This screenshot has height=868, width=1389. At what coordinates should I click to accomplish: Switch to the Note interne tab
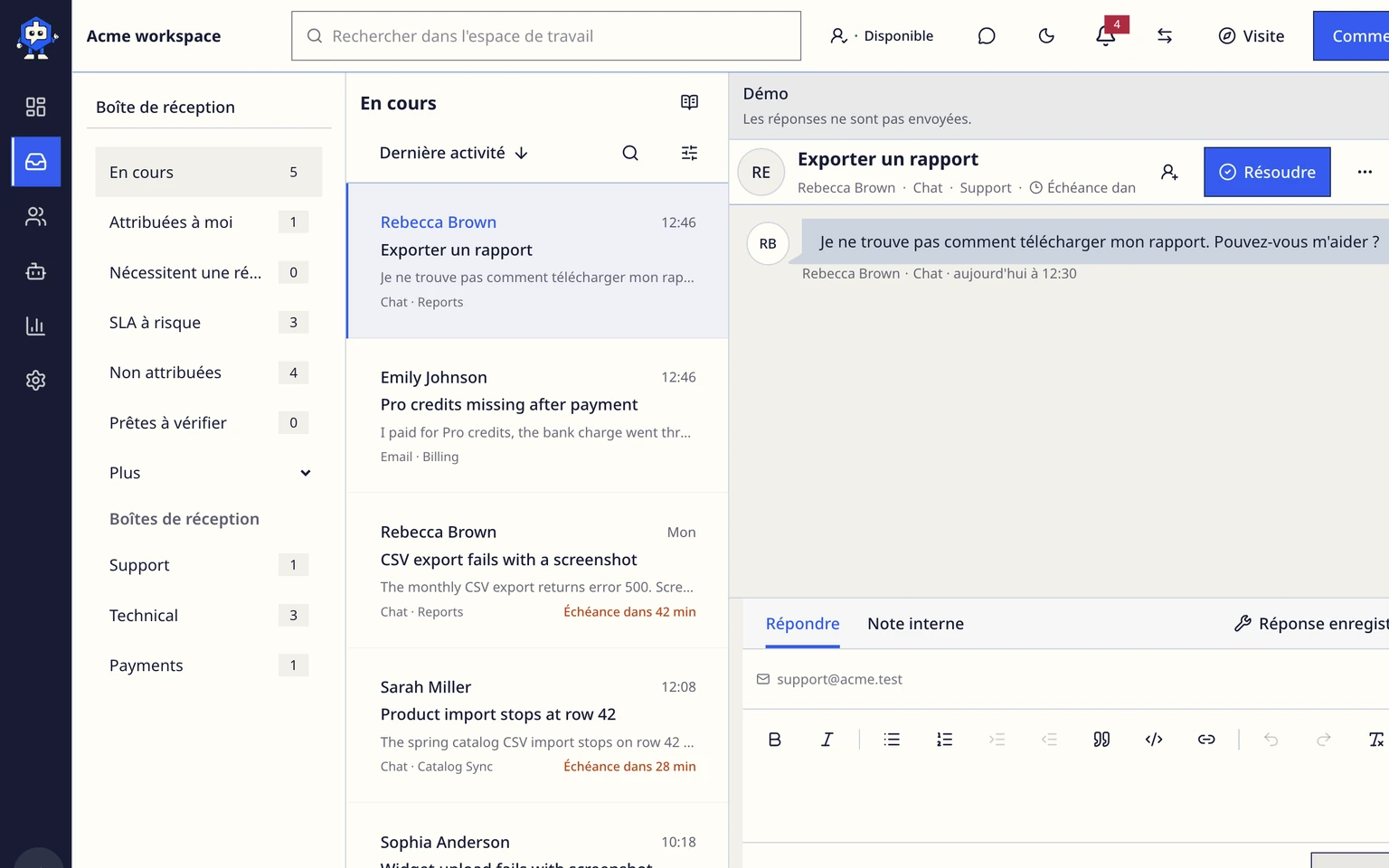click(x=915, y=624)
